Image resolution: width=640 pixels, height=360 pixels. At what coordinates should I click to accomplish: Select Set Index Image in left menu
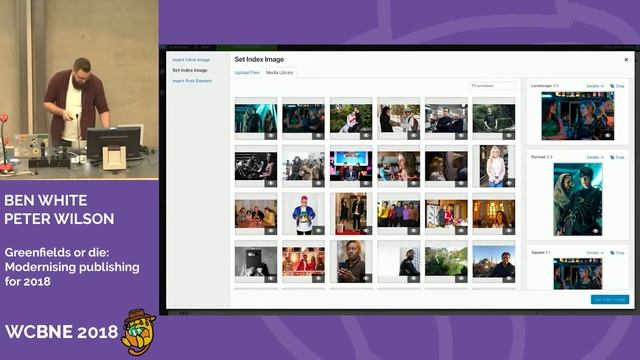click(x=190, y=70)
